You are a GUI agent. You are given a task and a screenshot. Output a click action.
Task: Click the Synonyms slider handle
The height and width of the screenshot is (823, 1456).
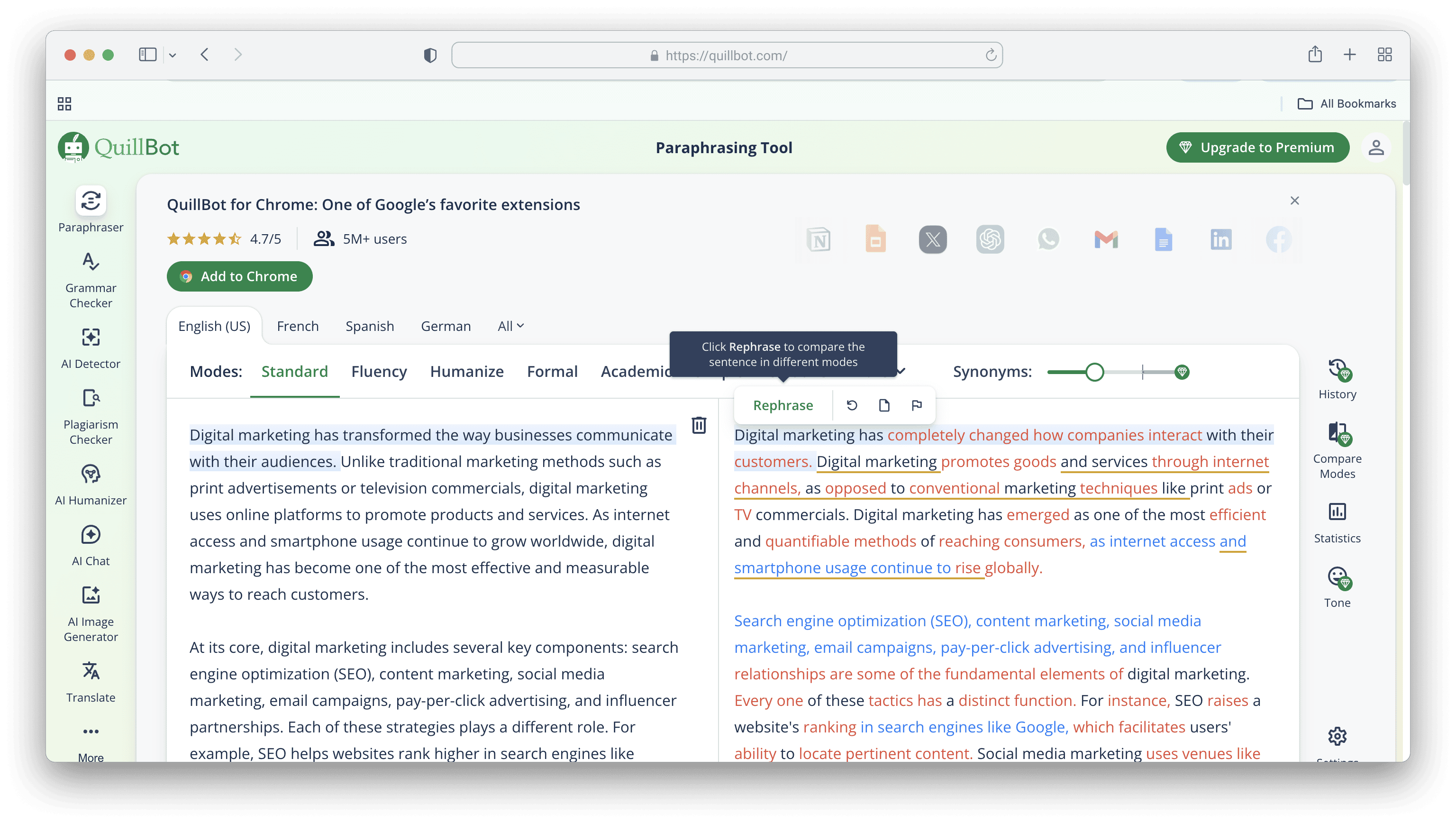[1094, 372]
